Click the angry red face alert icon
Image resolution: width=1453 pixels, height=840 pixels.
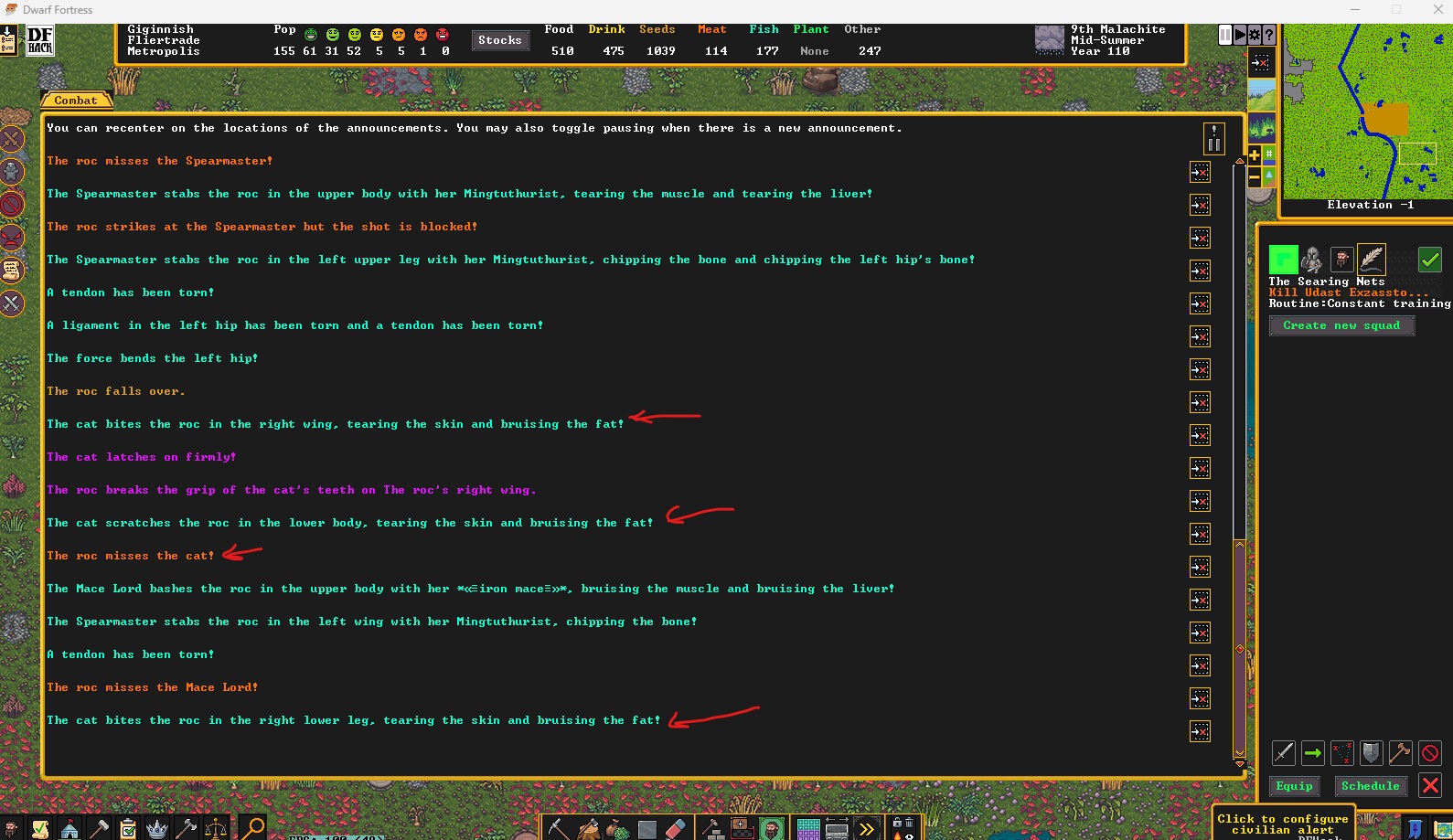tap(12, 238)
